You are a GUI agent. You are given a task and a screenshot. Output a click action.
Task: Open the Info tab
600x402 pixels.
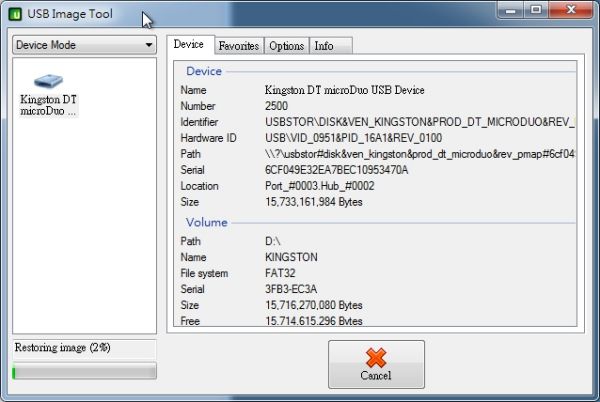tap(331, 46)
